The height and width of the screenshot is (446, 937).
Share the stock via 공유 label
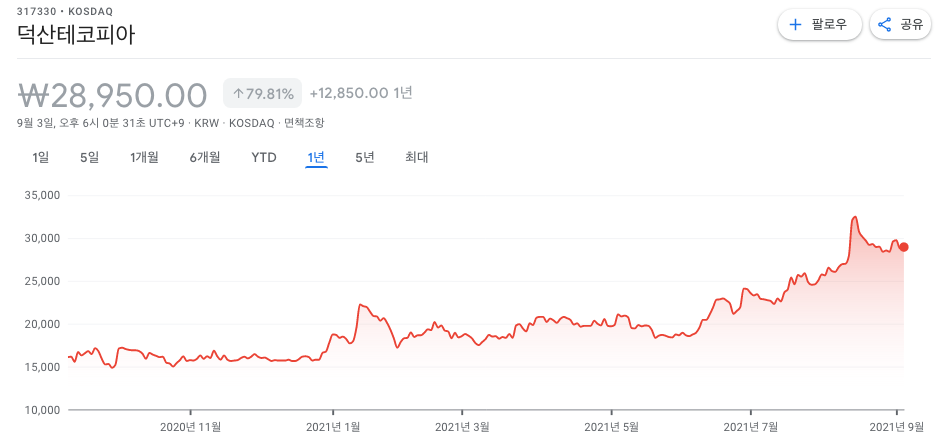pos(912,25)
